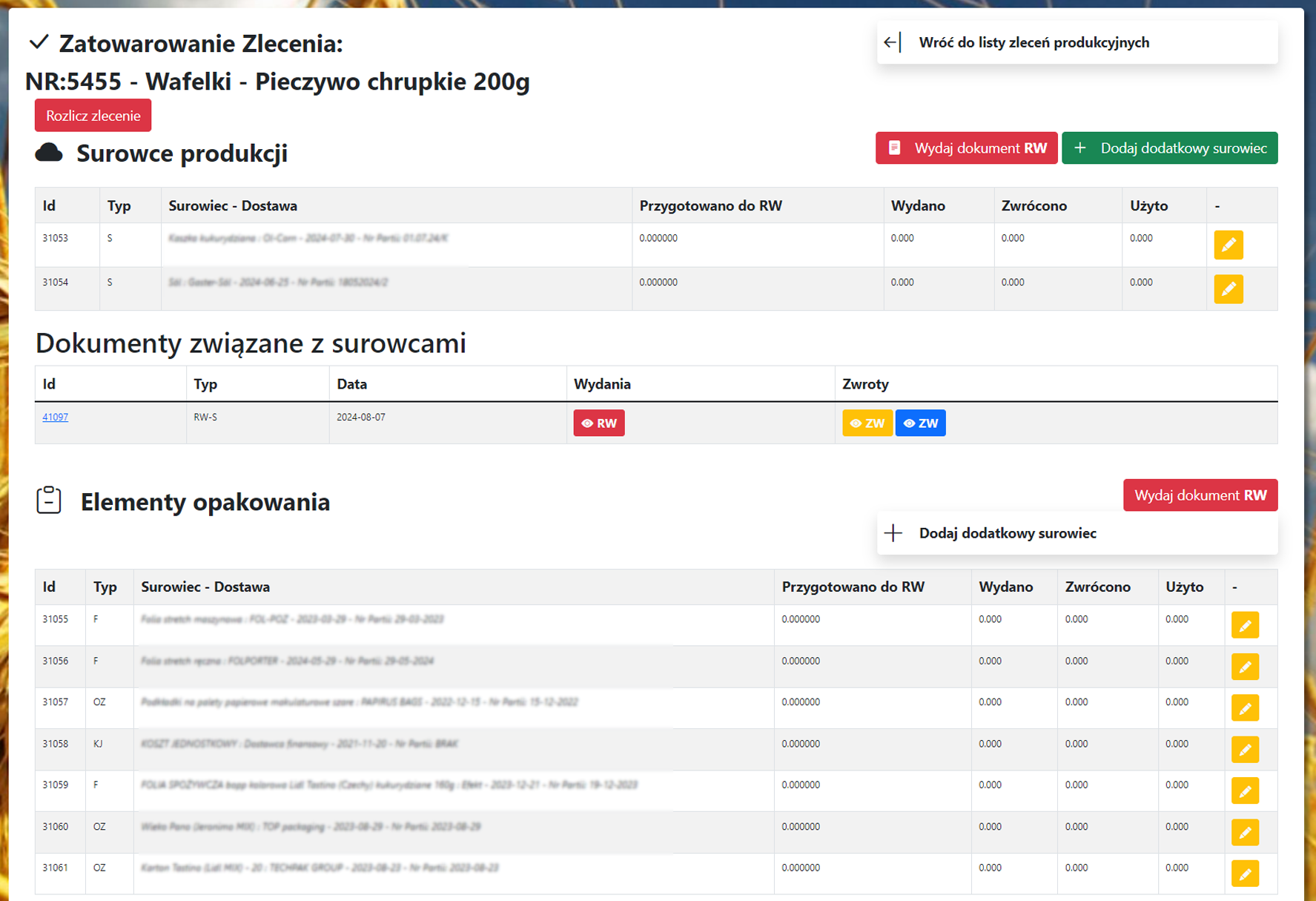This screenshot has width=1316, height=901.
Task: Click edit pencil for row 31056
Action: click(1245, 667)
